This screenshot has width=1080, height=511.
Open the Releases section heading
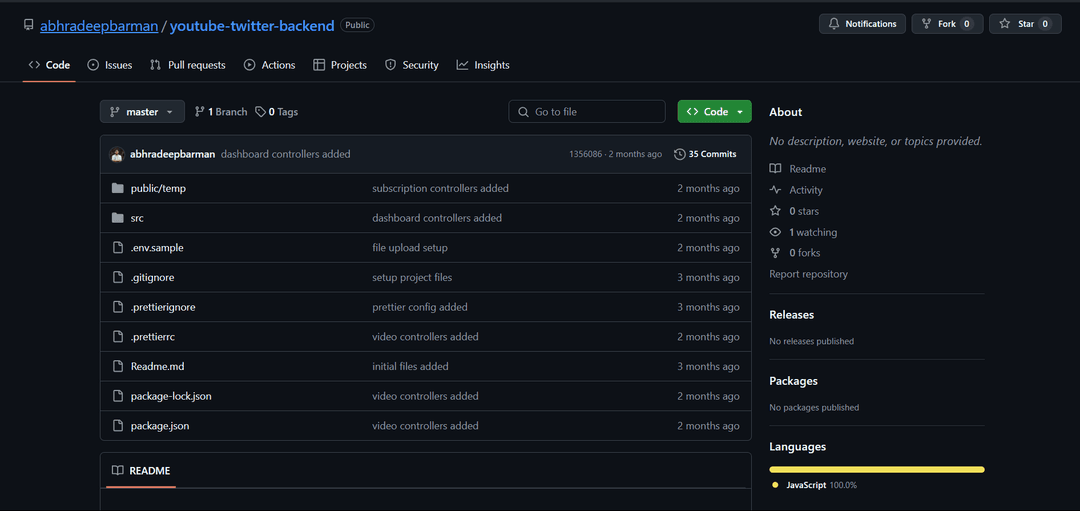click(x=791, y=315)
